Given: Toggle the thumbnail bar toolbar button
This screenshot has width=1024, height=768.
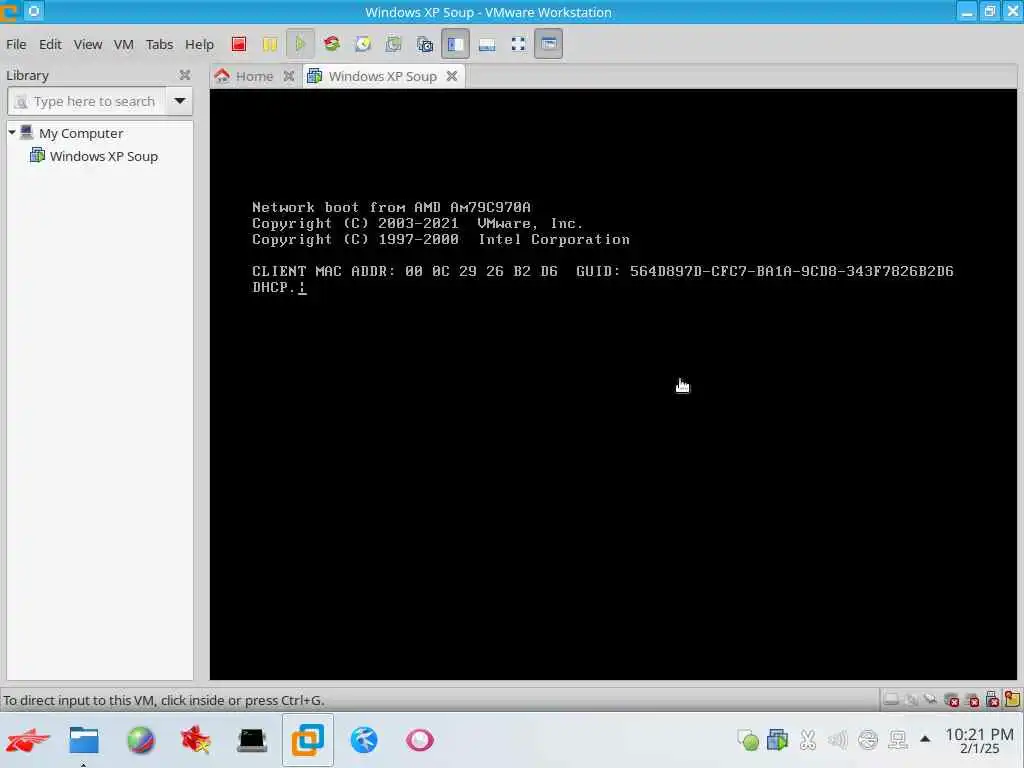Looking at the screenshot, I should [x=487, y=44].
